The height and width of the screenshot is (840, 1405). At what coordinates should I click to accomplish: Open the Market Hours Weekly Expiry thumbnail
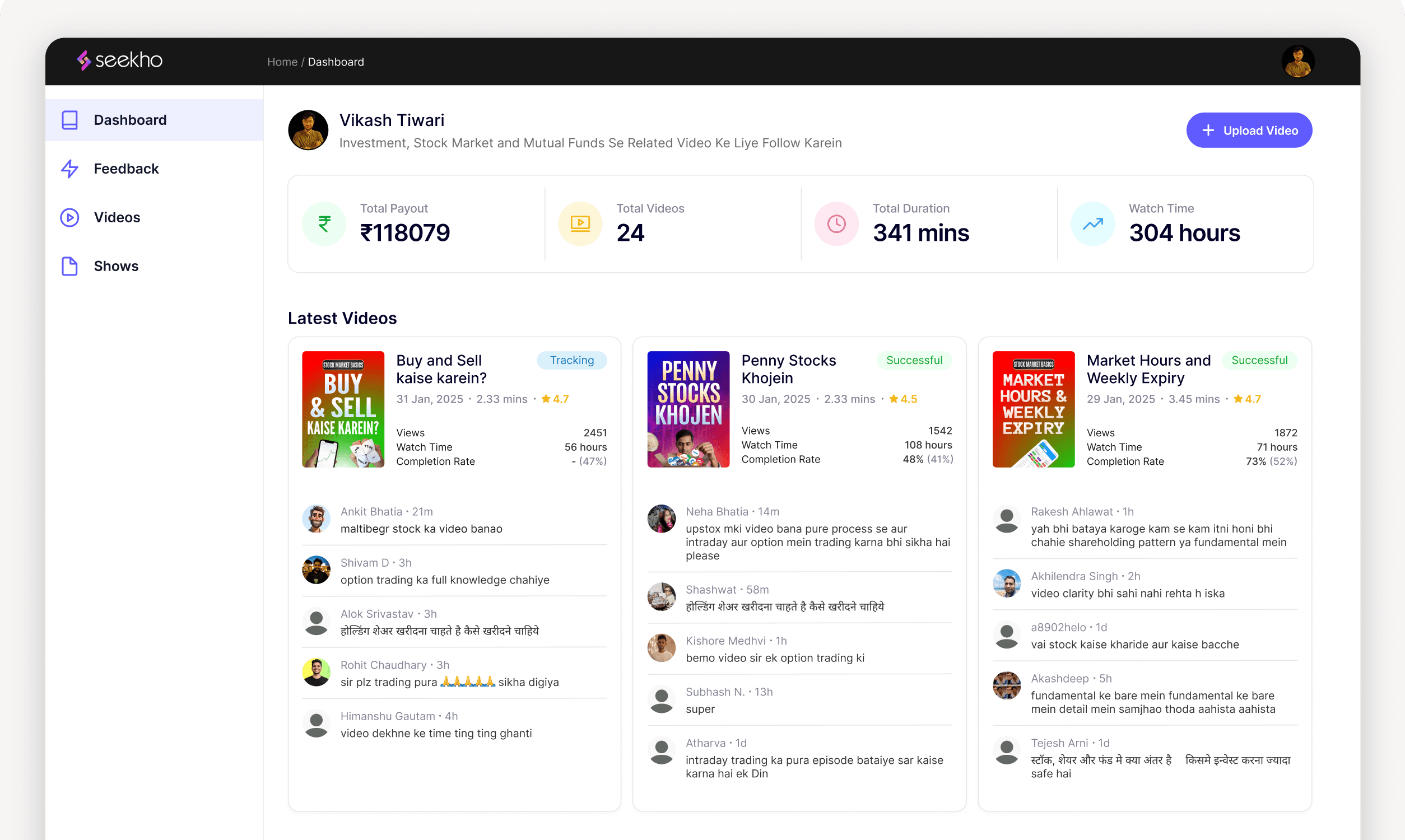[1033, 409]
